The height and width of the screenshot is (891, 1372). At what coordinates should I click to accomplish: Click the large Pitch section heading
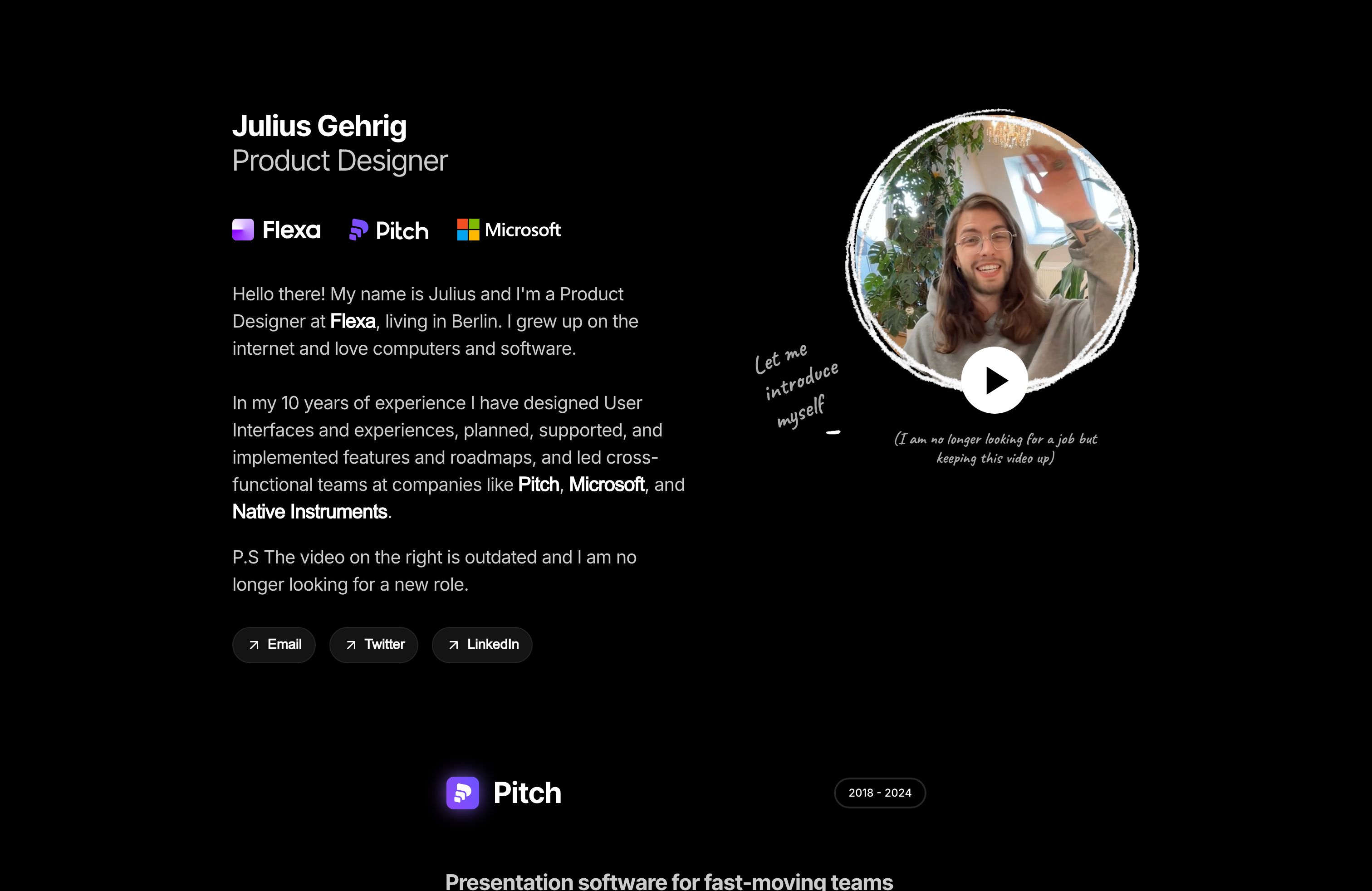click(x=527, y=793)
